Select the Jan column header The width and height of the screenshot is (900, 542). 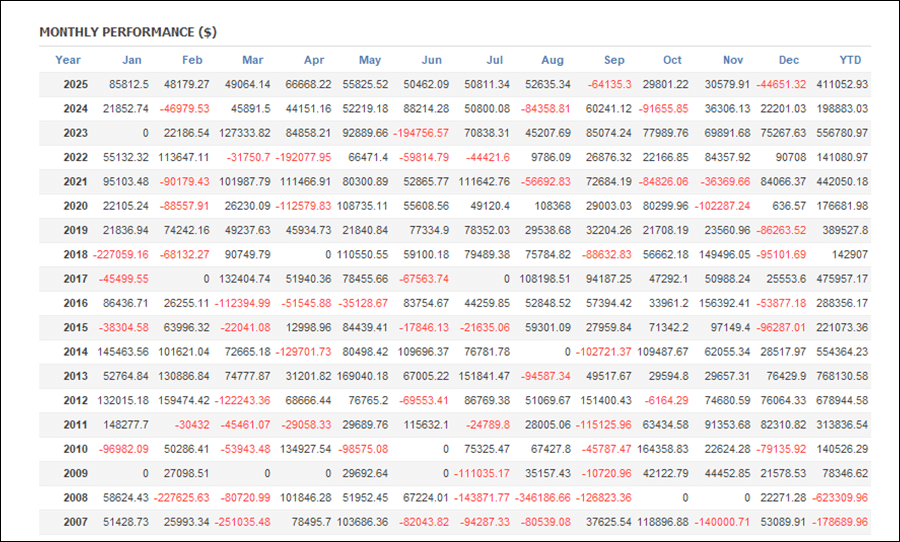[131, 60]
